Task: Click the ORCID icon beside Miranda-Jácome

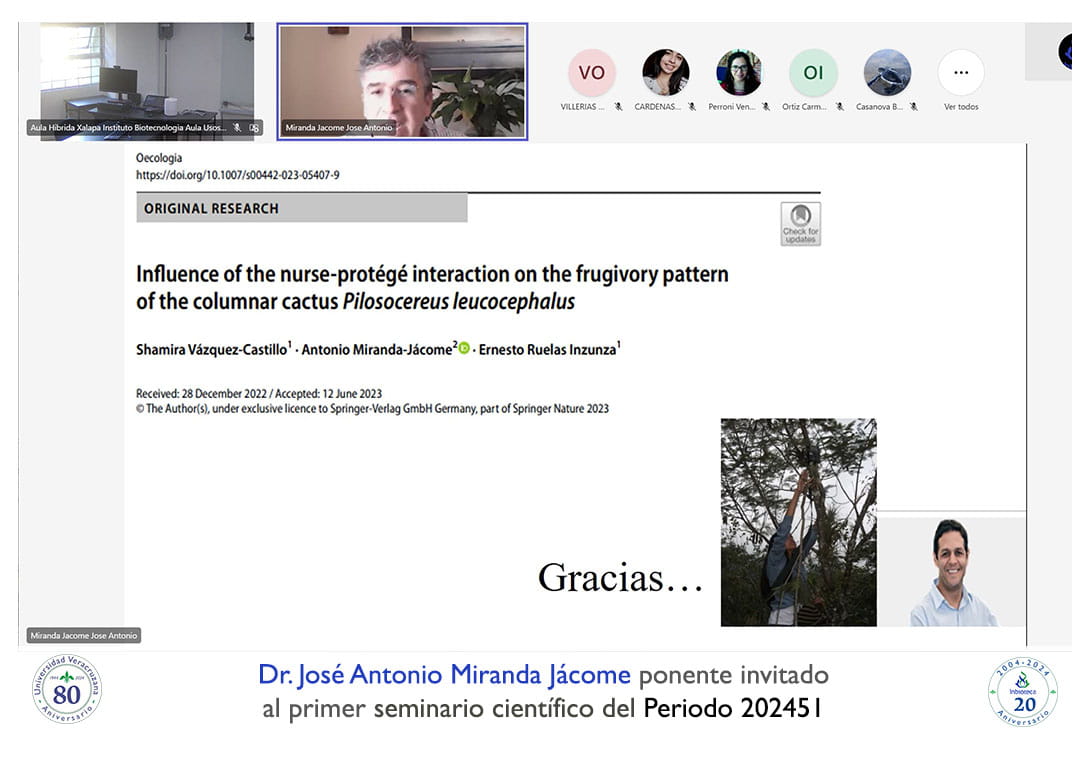Action: 464,348
